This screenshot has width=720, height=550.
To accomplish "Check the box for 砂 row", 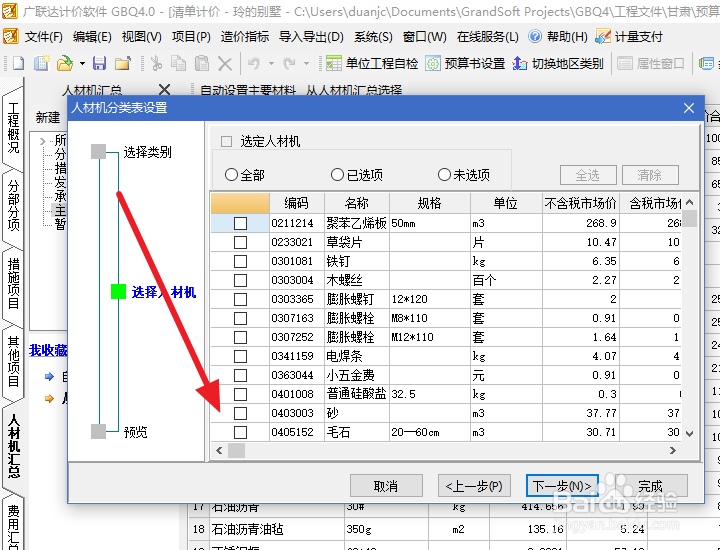I will click(x=240, y=413).
